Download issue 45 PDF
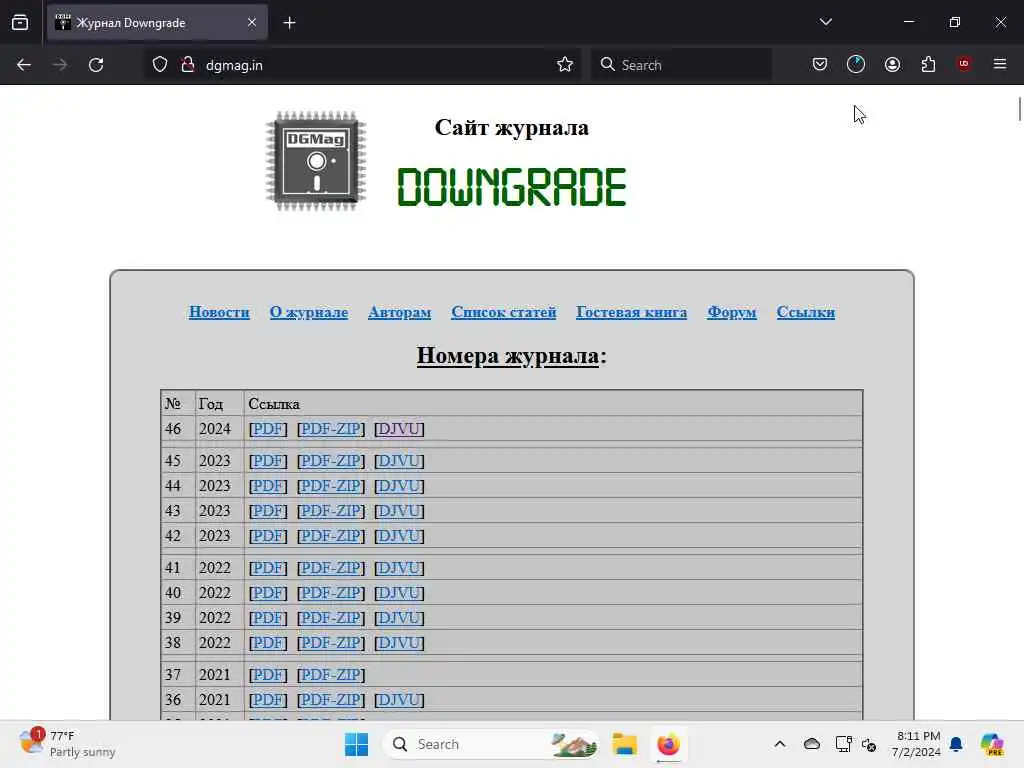 268,461
